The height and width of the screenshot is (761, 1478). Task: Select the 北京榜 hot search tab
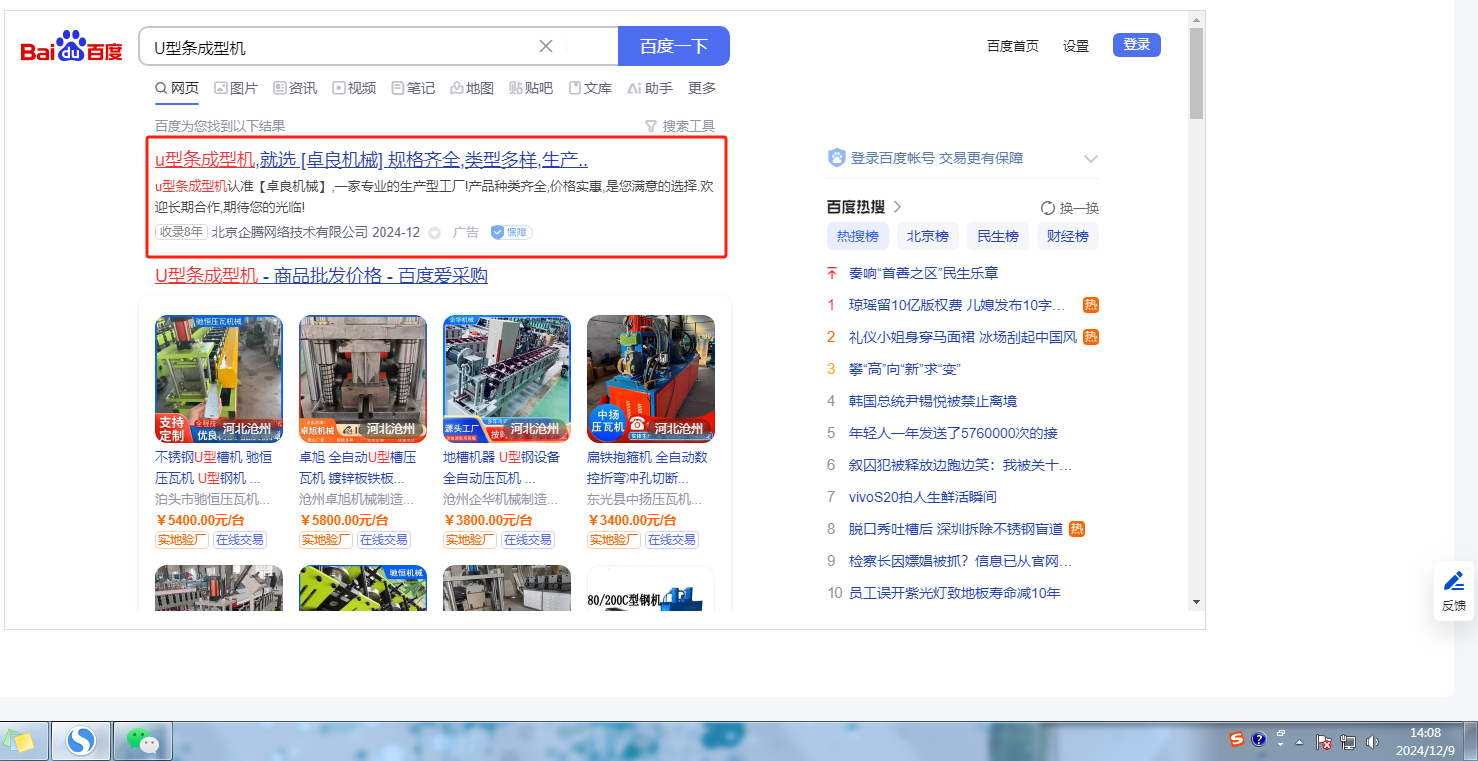(927, 236)
